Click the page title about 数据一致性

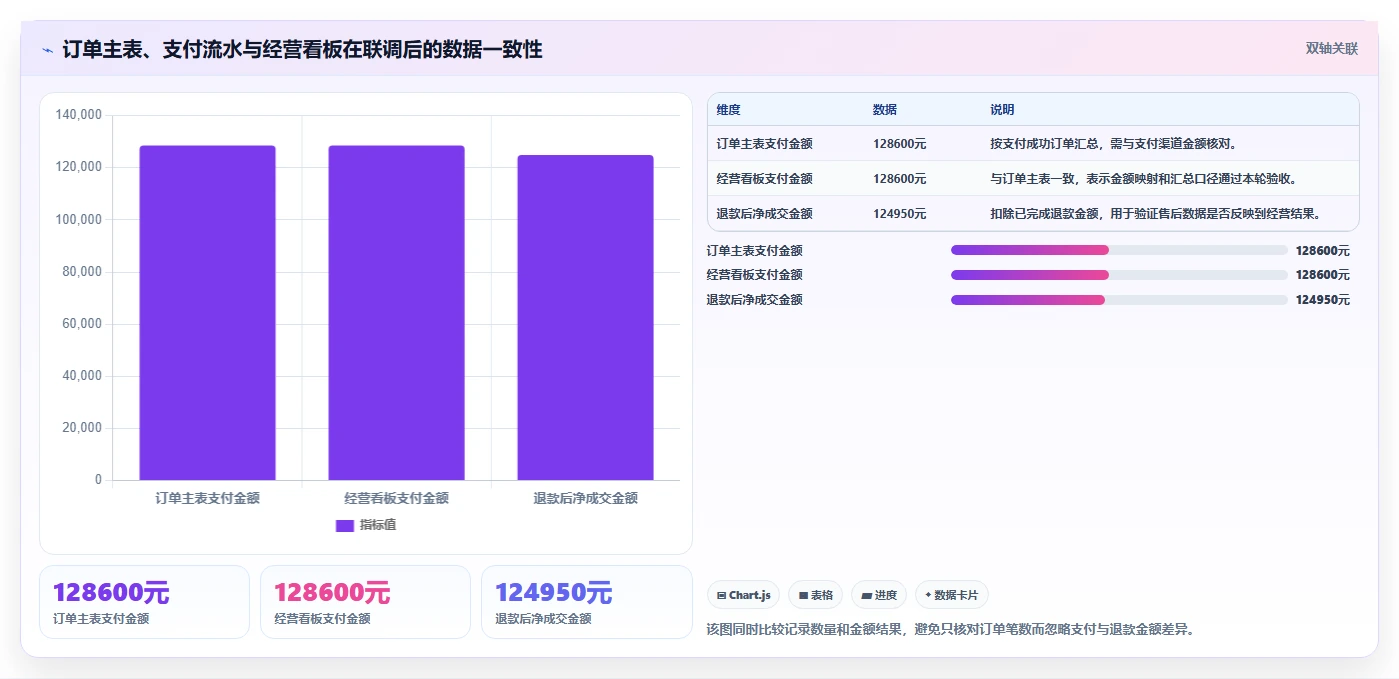[x=302, y=49]
